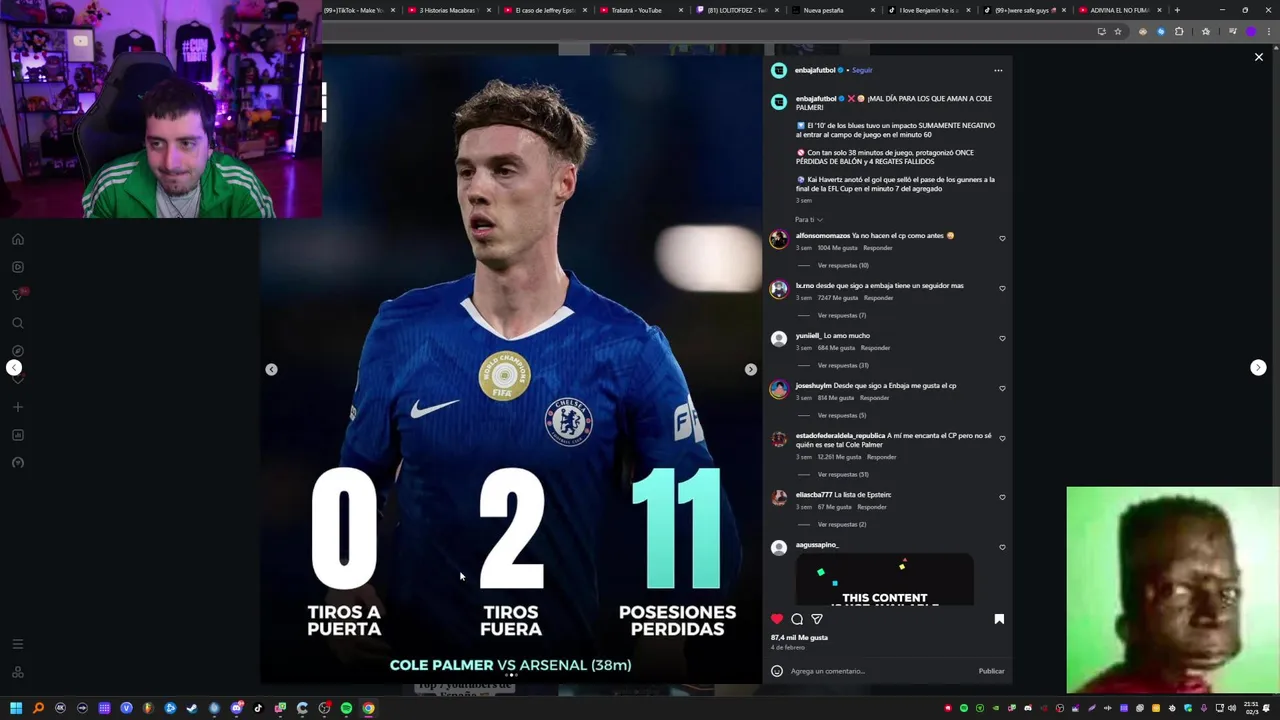Open Windows Start menu
This screenshot has height=720, width=1280.
pos(16,708)
